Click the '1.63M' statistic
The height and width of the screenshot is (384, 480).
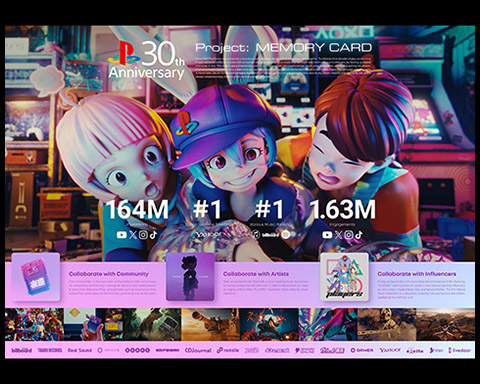tap(343, 209)
